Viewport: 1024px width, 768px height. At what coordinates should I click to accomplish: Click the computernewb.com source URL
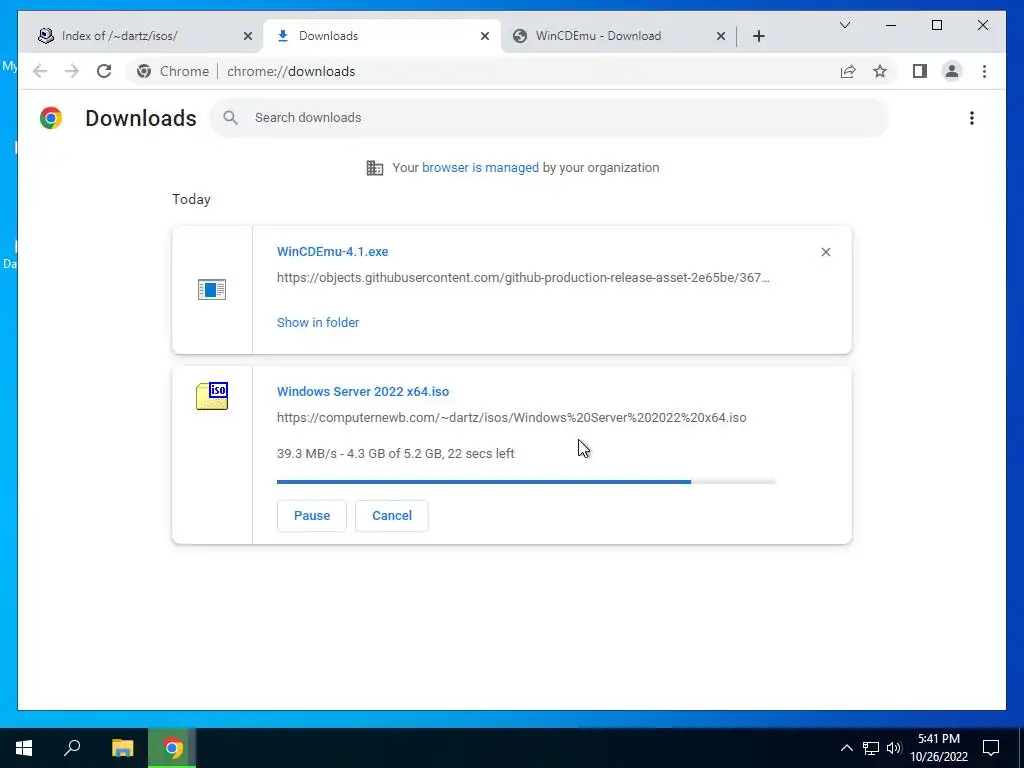[x=511, y=418]
